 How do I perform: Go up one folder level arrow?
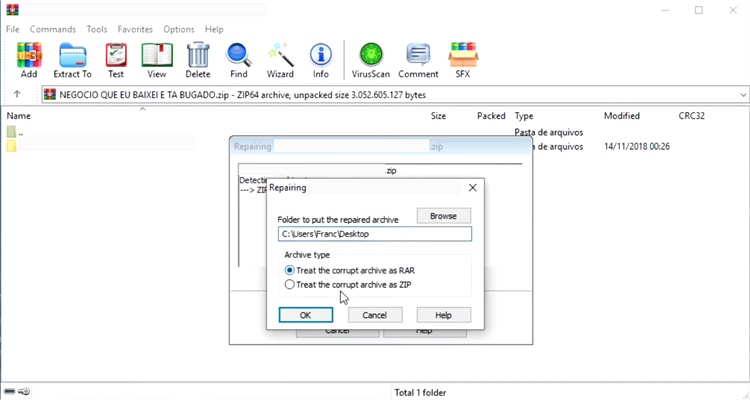(x=17, y=94)
